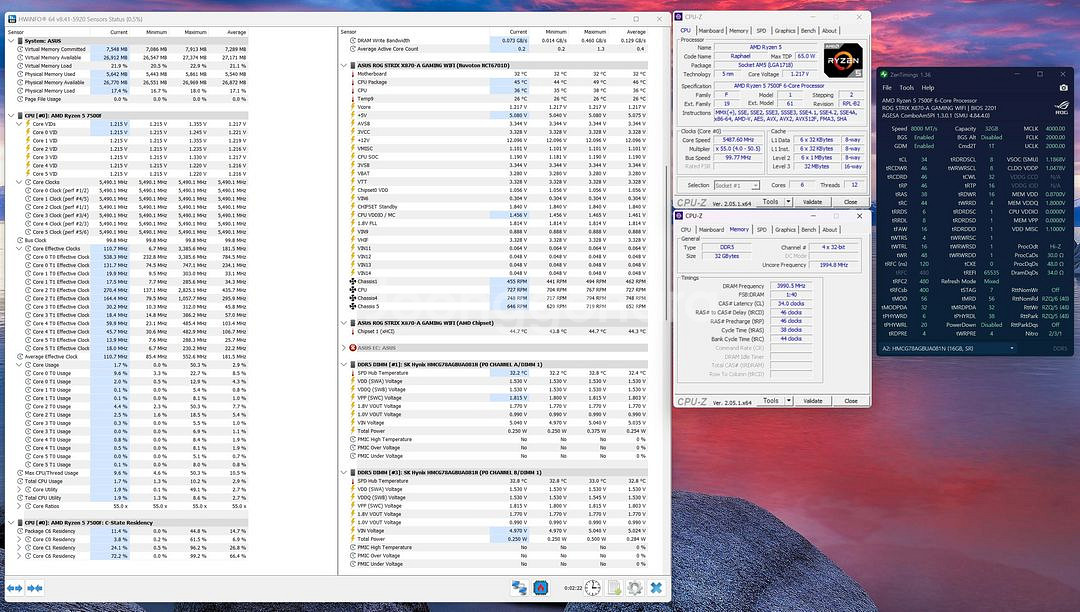Open HWiNFO remote network monitors icon
Image resolution: width=1080 pixels, height=612 pixels.
click(x=520, y=588)
